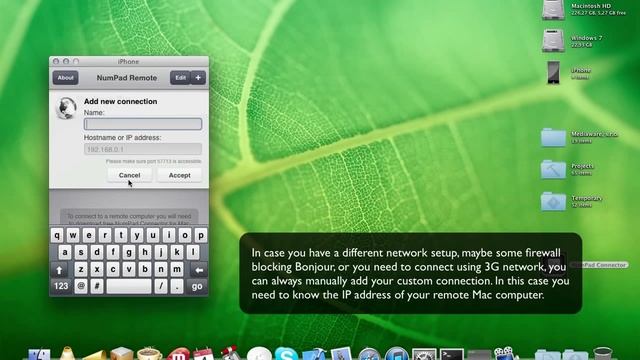Image resolution: width=640 pixels, height=360 pixels.
Task: Open iTunes from the Dock
Action: click(x=396, y=354)
